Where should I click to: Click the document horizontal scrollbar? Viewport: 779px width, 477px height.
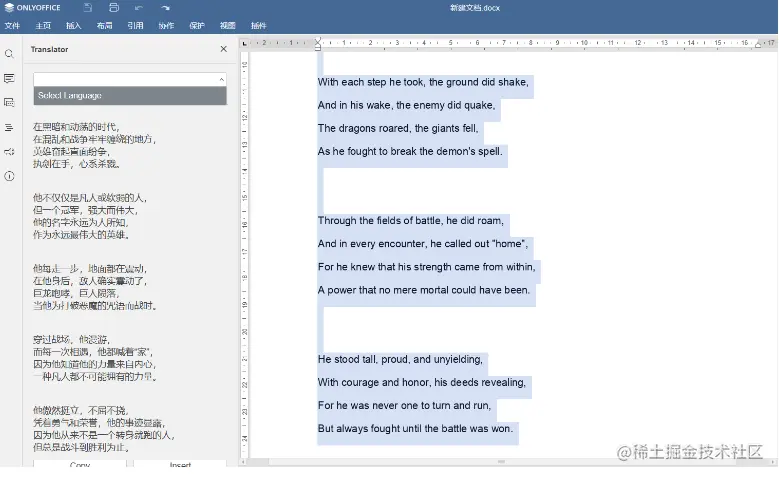pos(502,462)
